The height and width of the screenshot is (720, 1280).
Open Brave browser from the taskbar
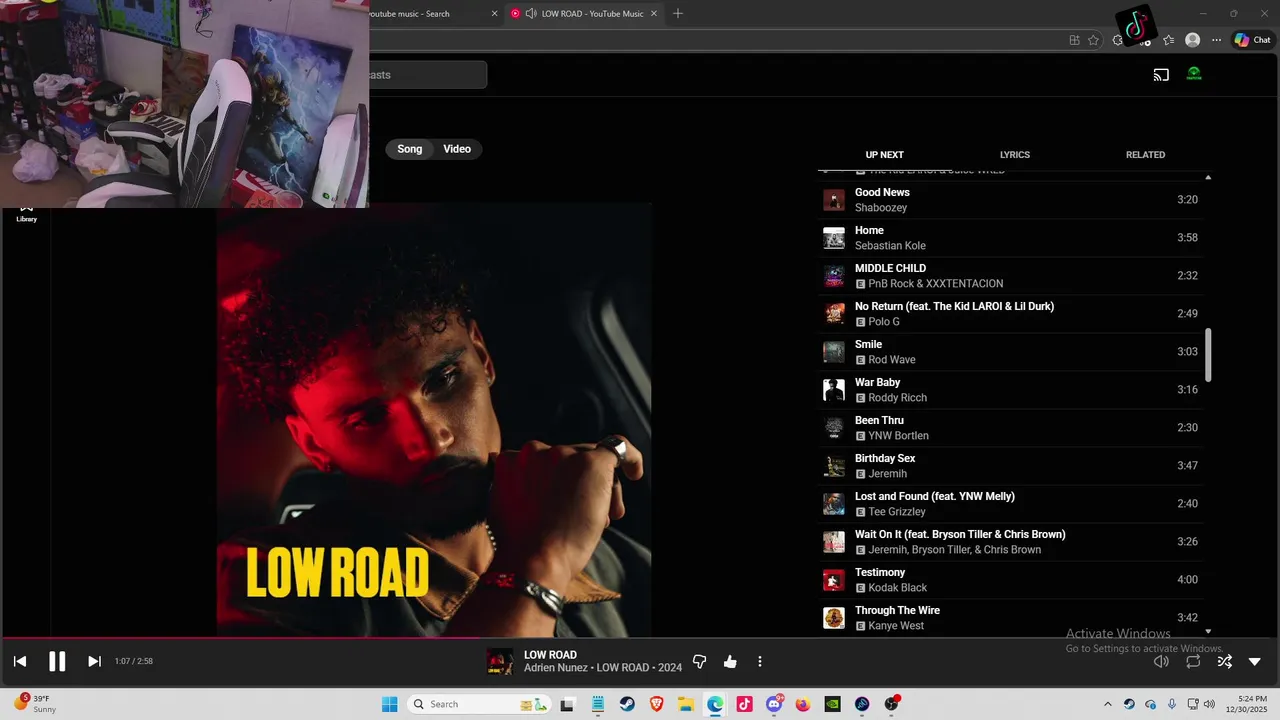(x=656, y=704)
